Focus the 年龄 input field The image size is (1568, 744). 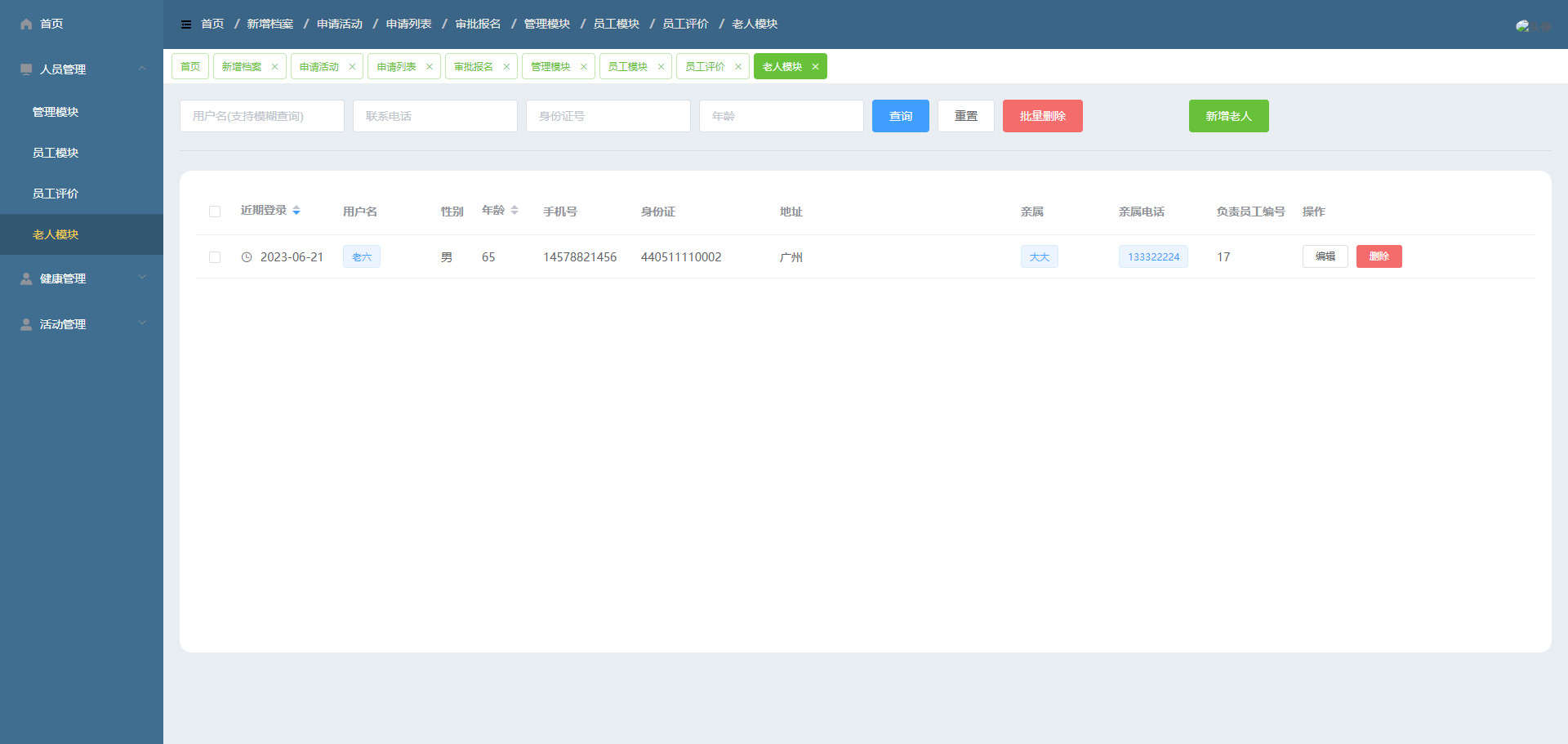[782, 116]
